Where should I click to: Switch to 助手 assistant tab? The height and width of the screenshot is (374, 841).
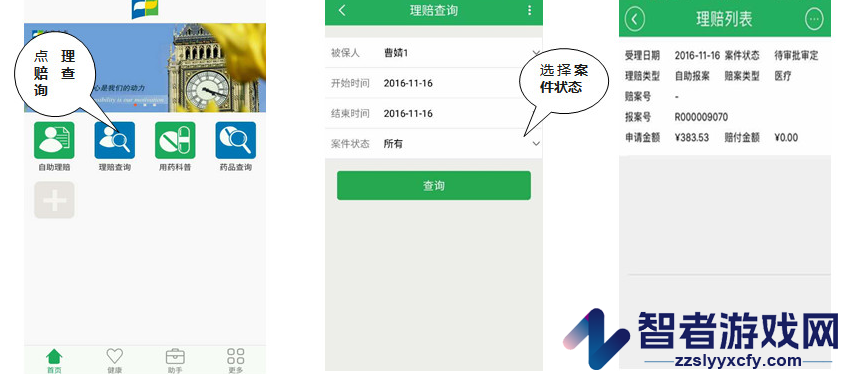click(175, 360)
